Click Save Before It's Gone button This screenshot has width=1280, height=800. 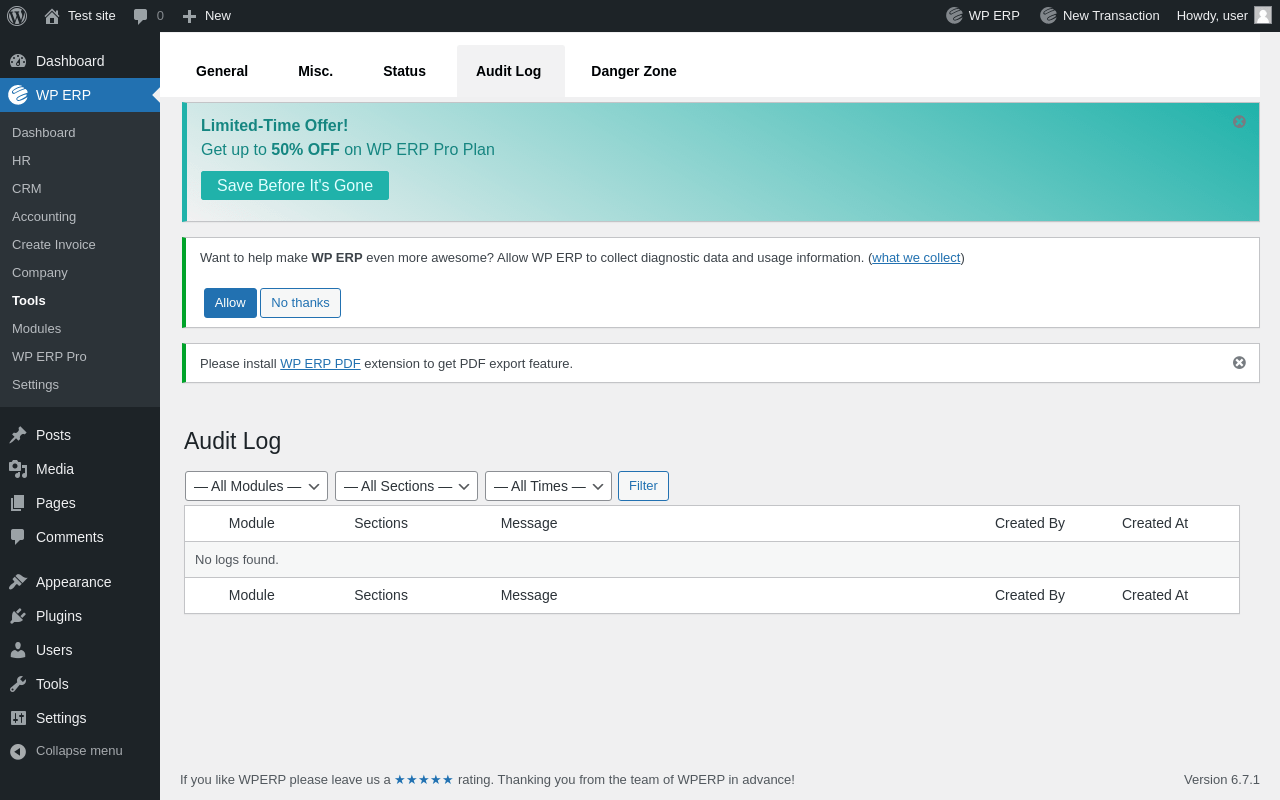(295, 185)
